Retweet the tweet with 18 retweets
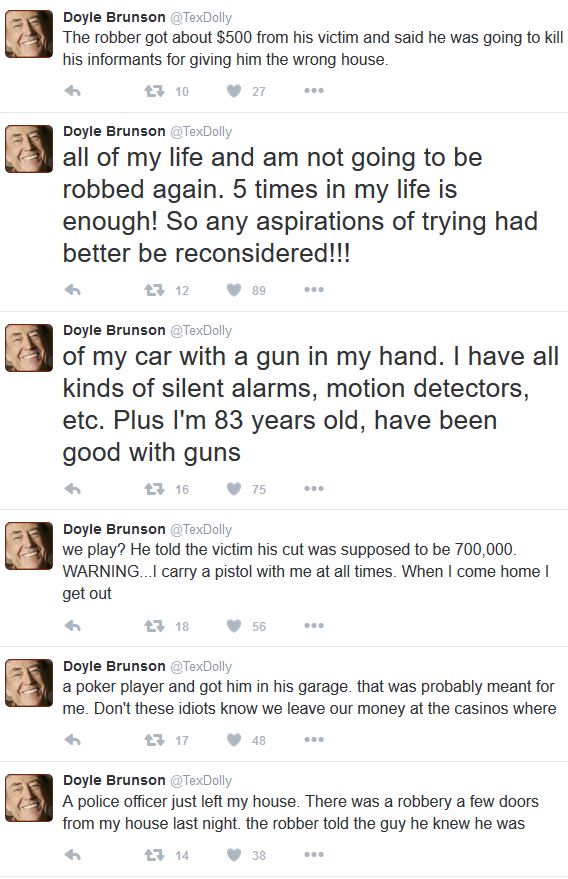The image size is (568, 879). pos(154,626)
